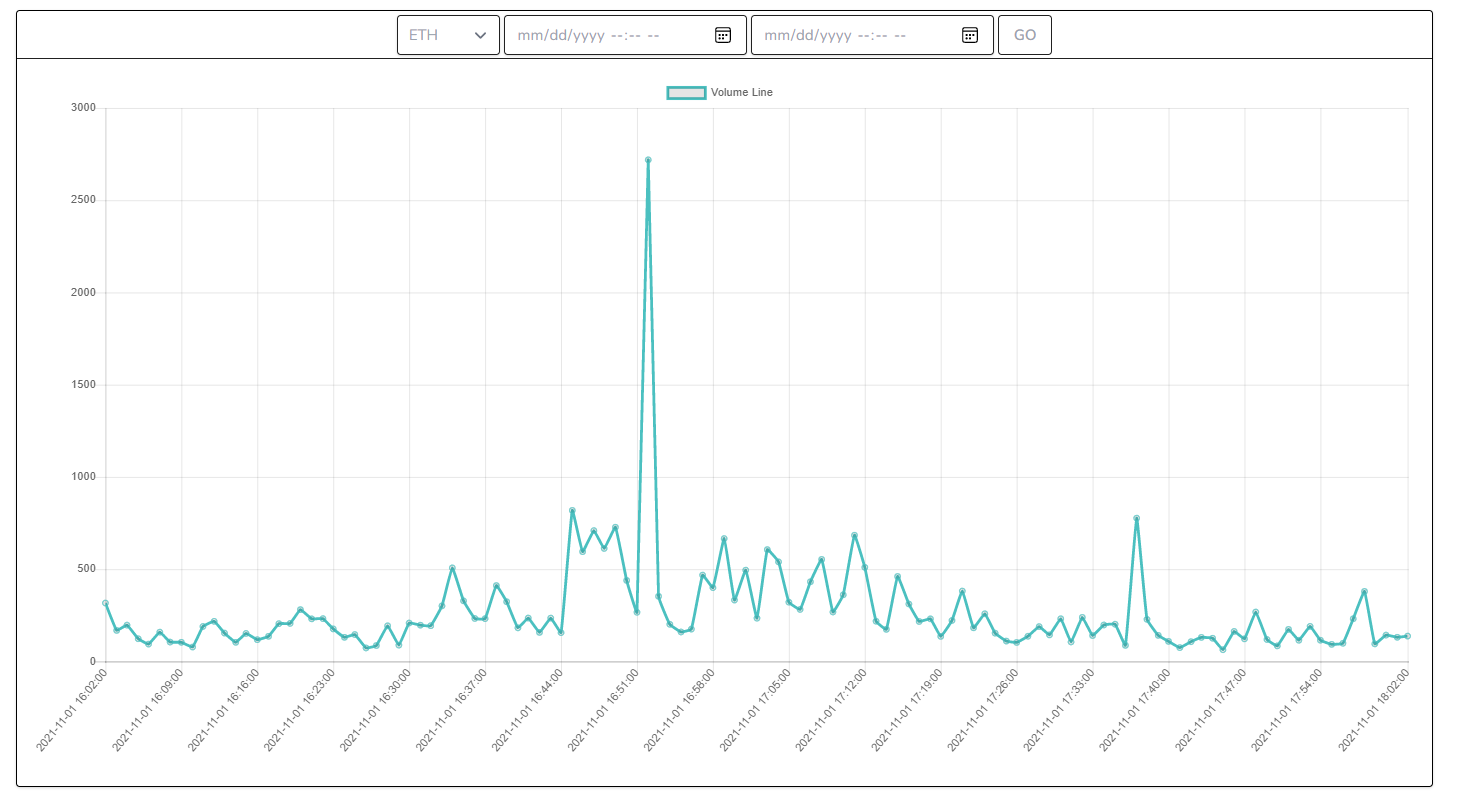This screenshot has height=798, width=1466.
Task: Select day segment in first date field
Action: 553,35
